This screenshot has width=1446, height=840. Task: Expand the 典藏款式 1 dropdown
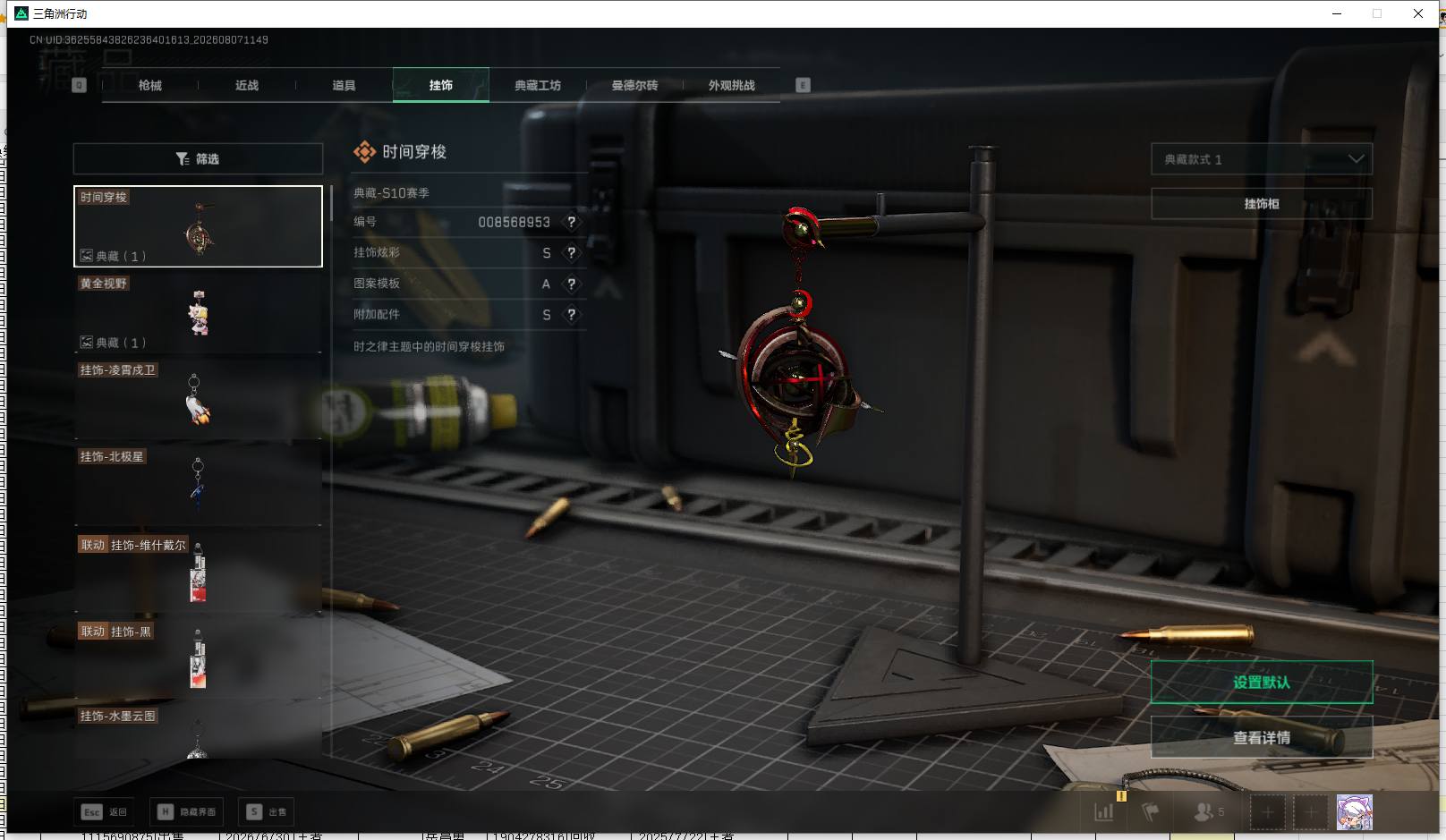coord(1262,159)
